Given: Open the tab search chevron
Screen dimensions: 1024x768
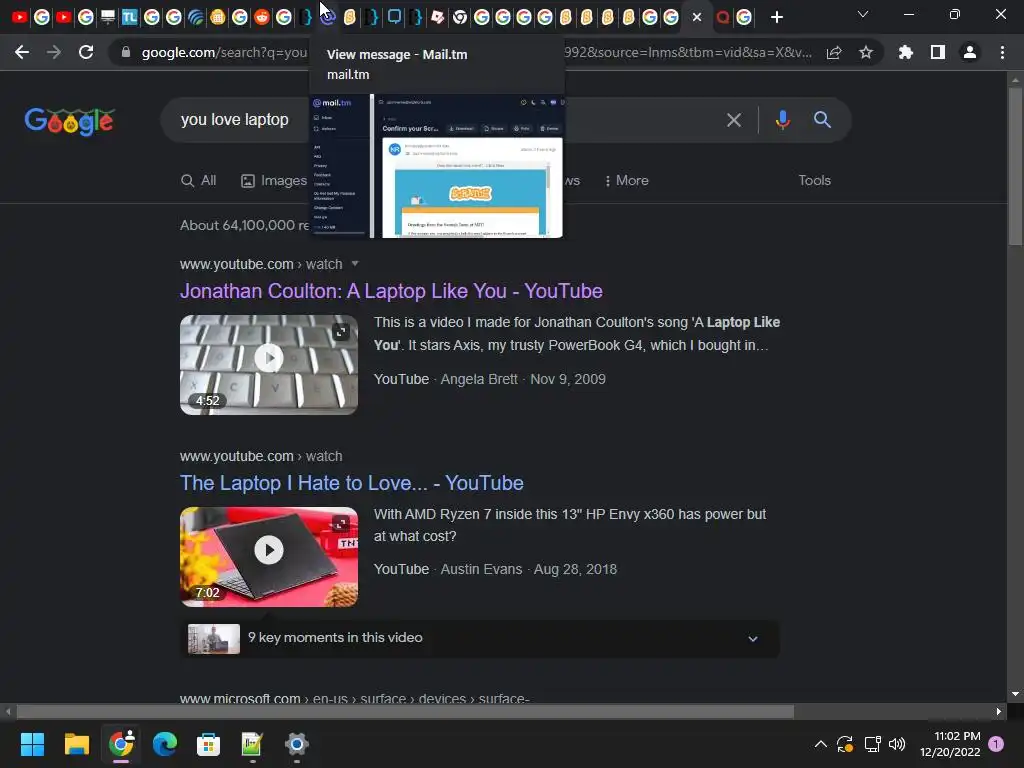Looking at the screenshot, I should [x=863, y=14].
